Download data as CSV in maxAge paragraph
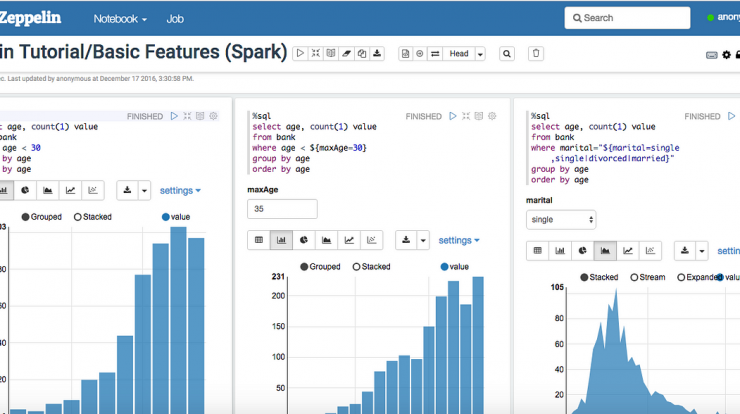 pos(406,240)
